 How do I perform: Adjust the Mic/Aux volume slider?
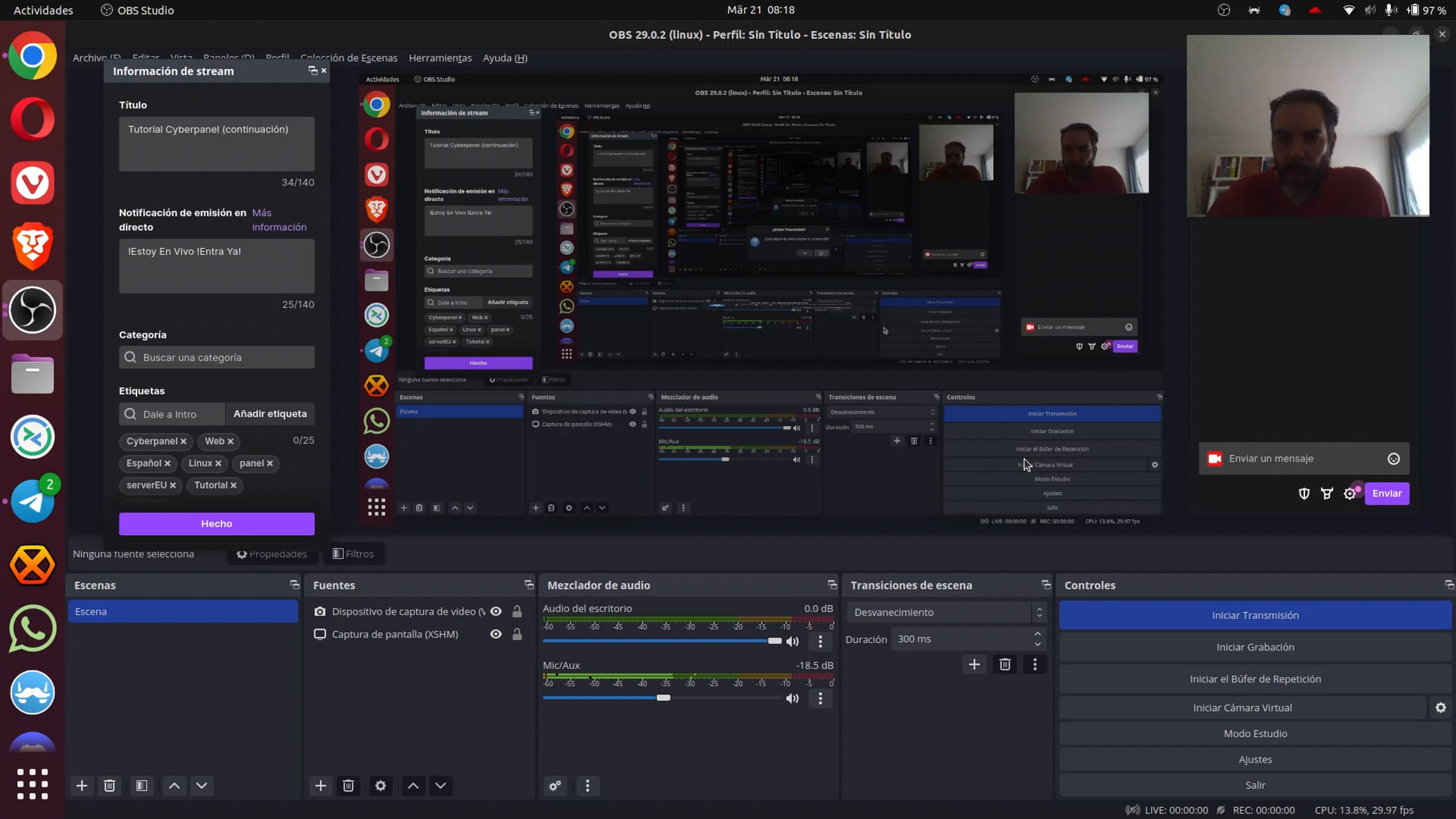pyautogui.click(x=663, y=698)
